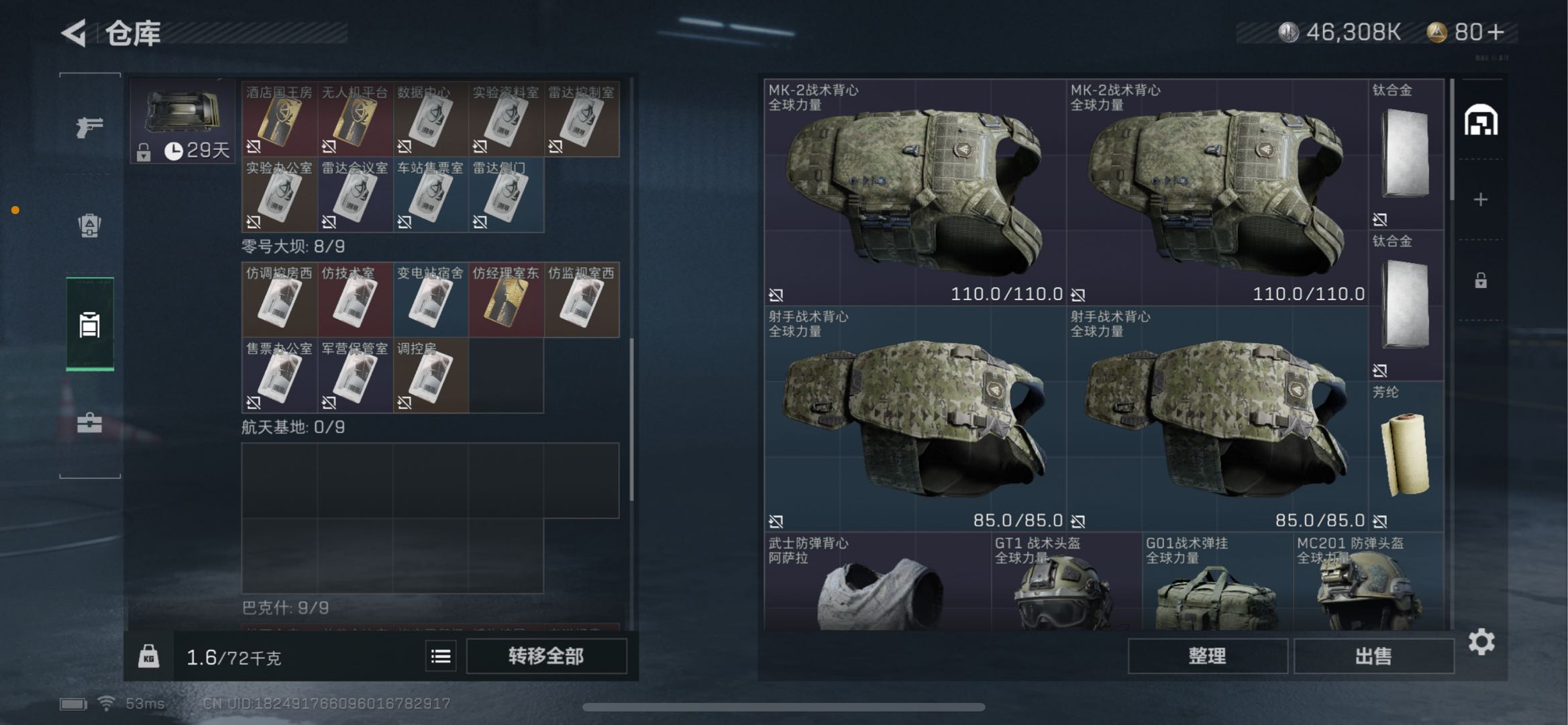Open the weapons tab with pistol icon

89,126
